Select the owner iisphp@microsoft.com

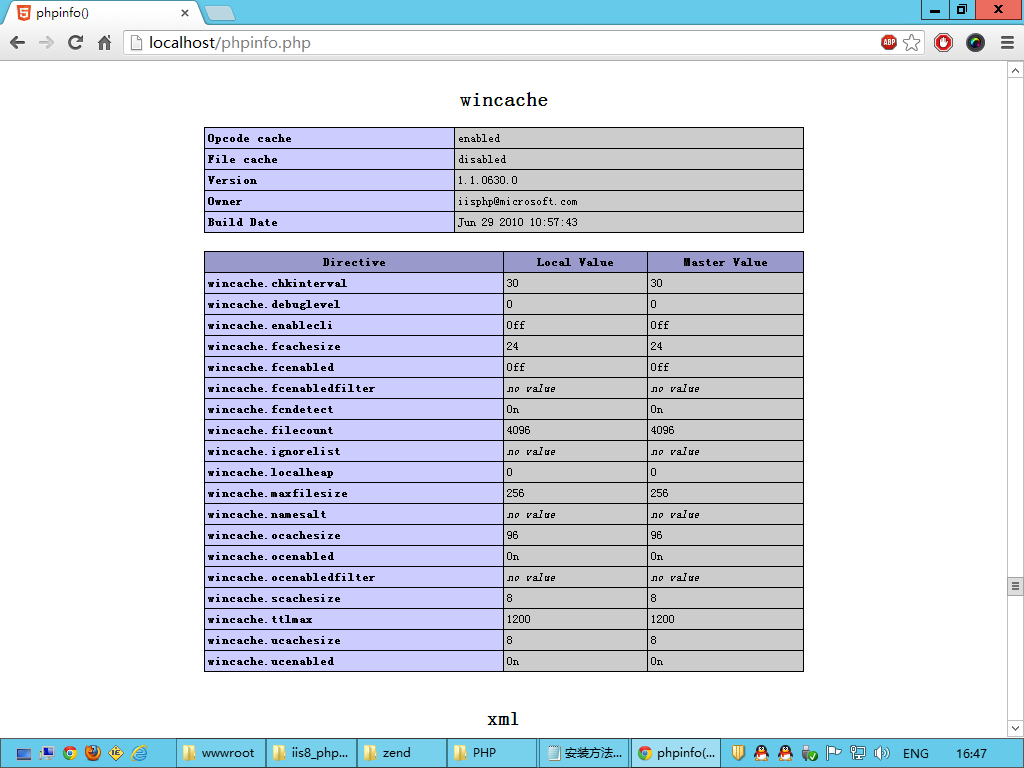[517, 201]
